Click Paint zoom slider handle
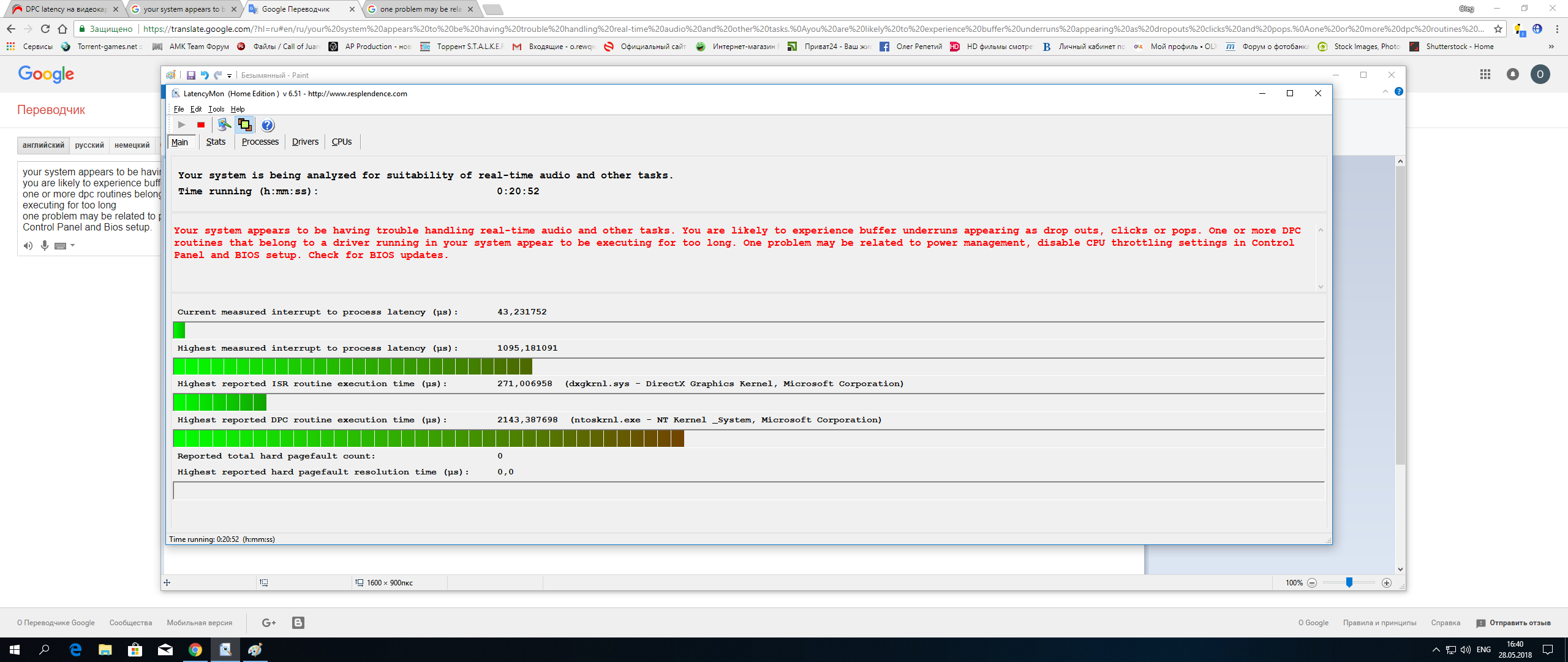 [x=1349, y=583]
